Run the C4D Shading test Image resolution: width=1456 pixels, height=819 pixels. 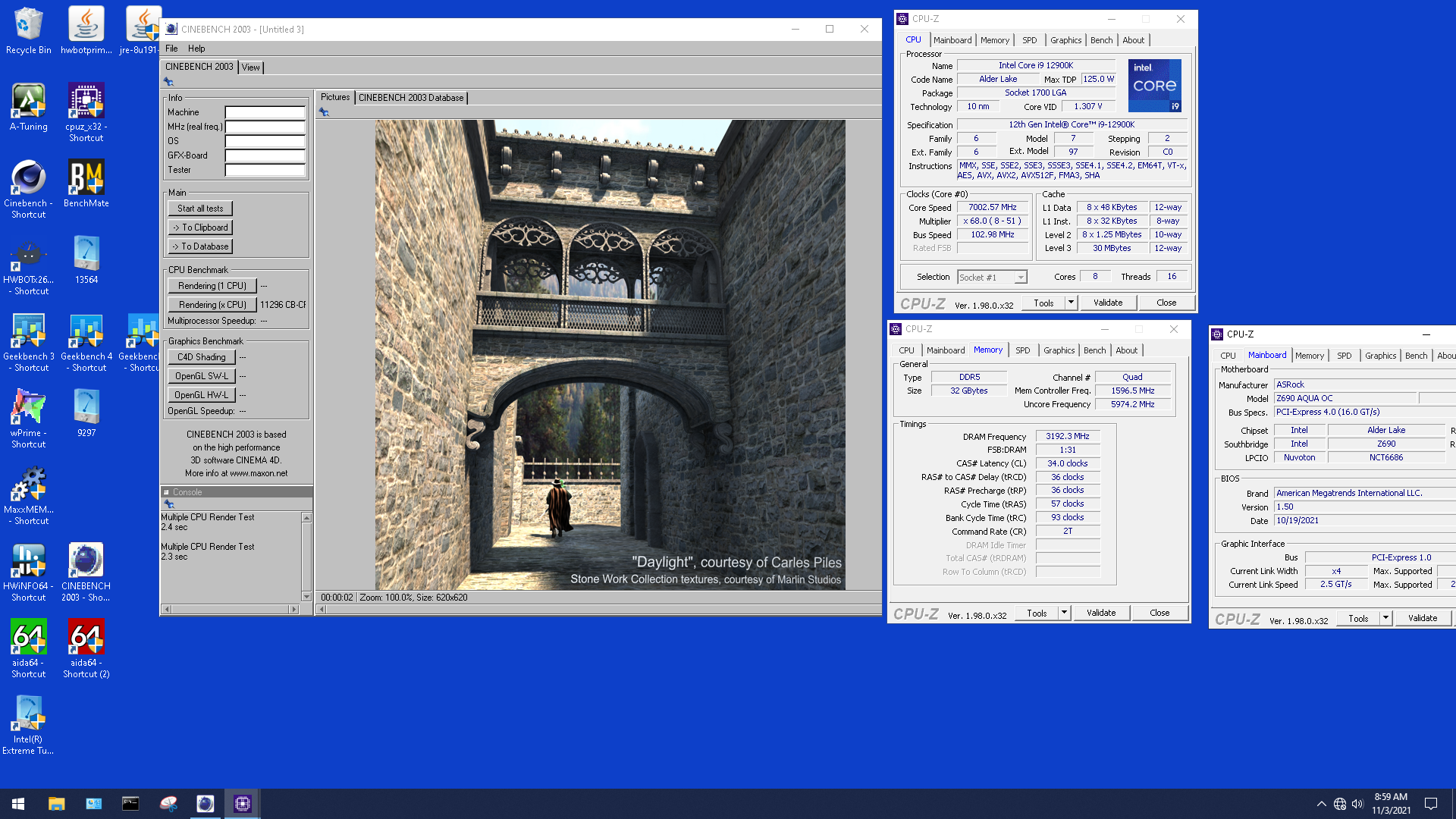(x=202, y=357)
